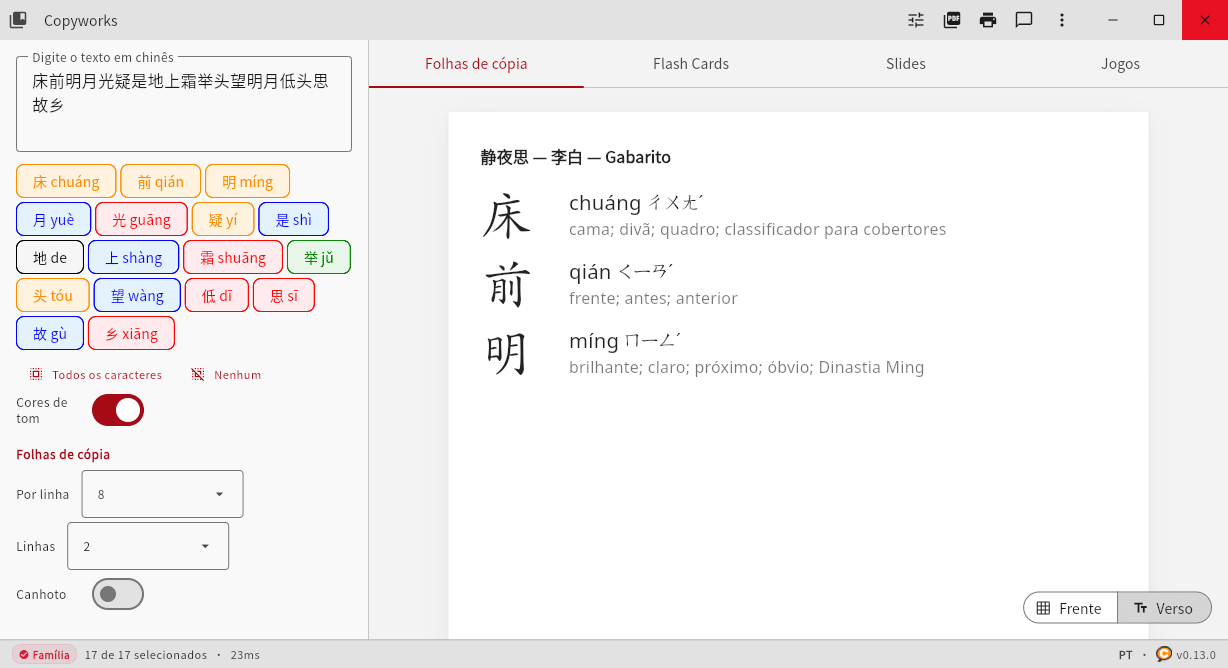Screen dimensions: 1228x668
Task: Toggle character chip 明 míng
Action: [248, 181]
